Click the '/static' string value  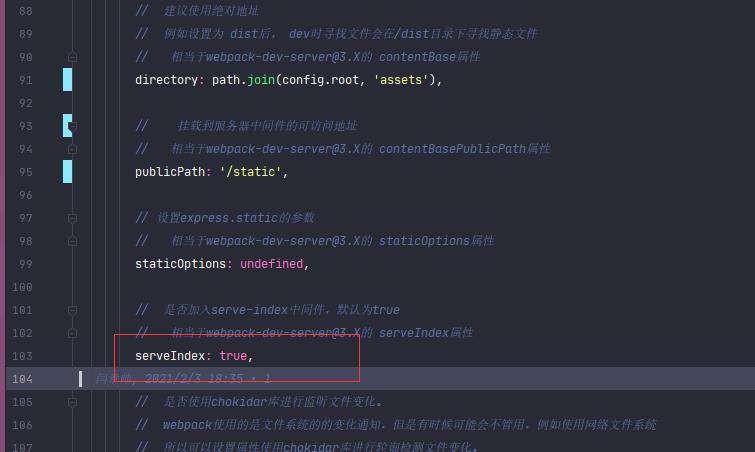[250, 171]
